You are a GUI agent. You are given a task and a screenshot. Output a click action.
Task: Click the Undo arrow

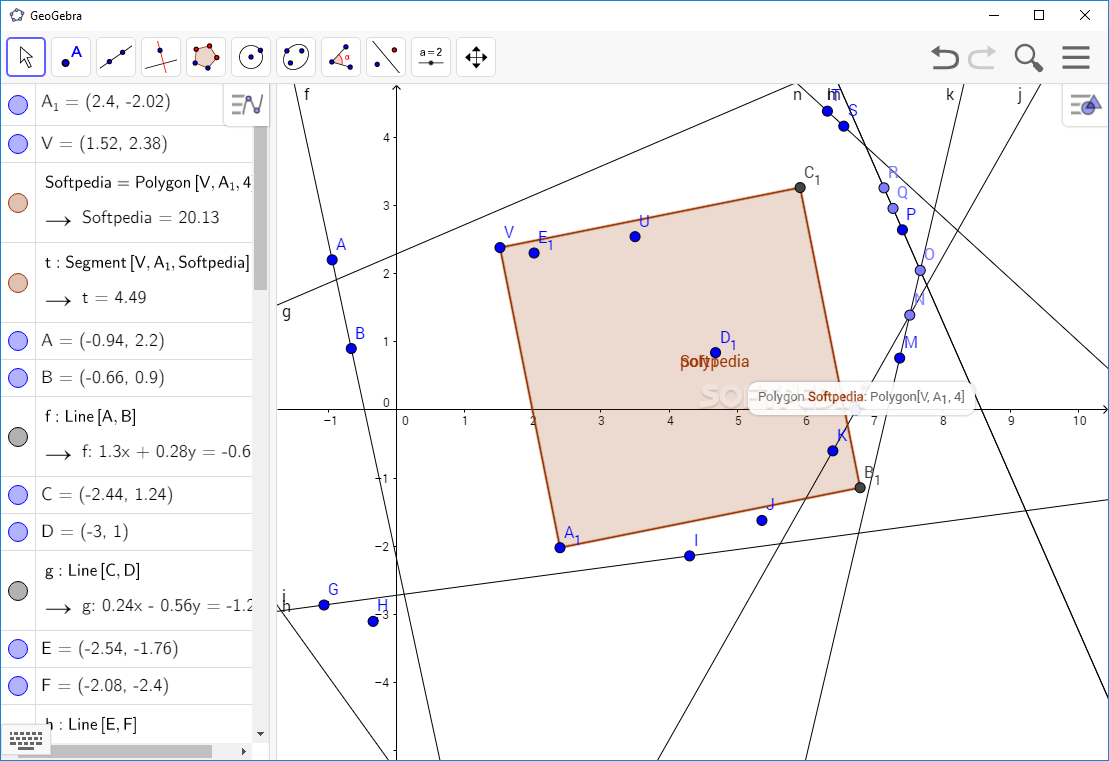944,57
